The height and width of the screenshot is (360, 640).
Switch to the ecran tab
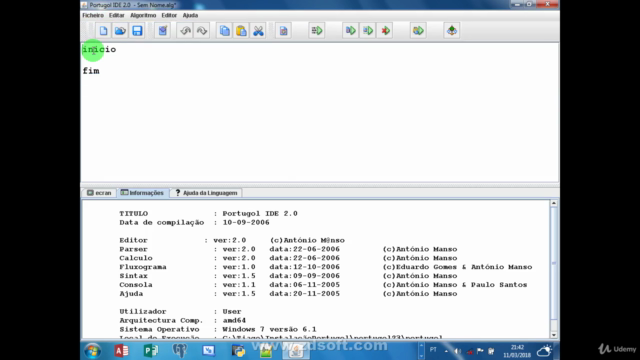(x=99, y=193)
